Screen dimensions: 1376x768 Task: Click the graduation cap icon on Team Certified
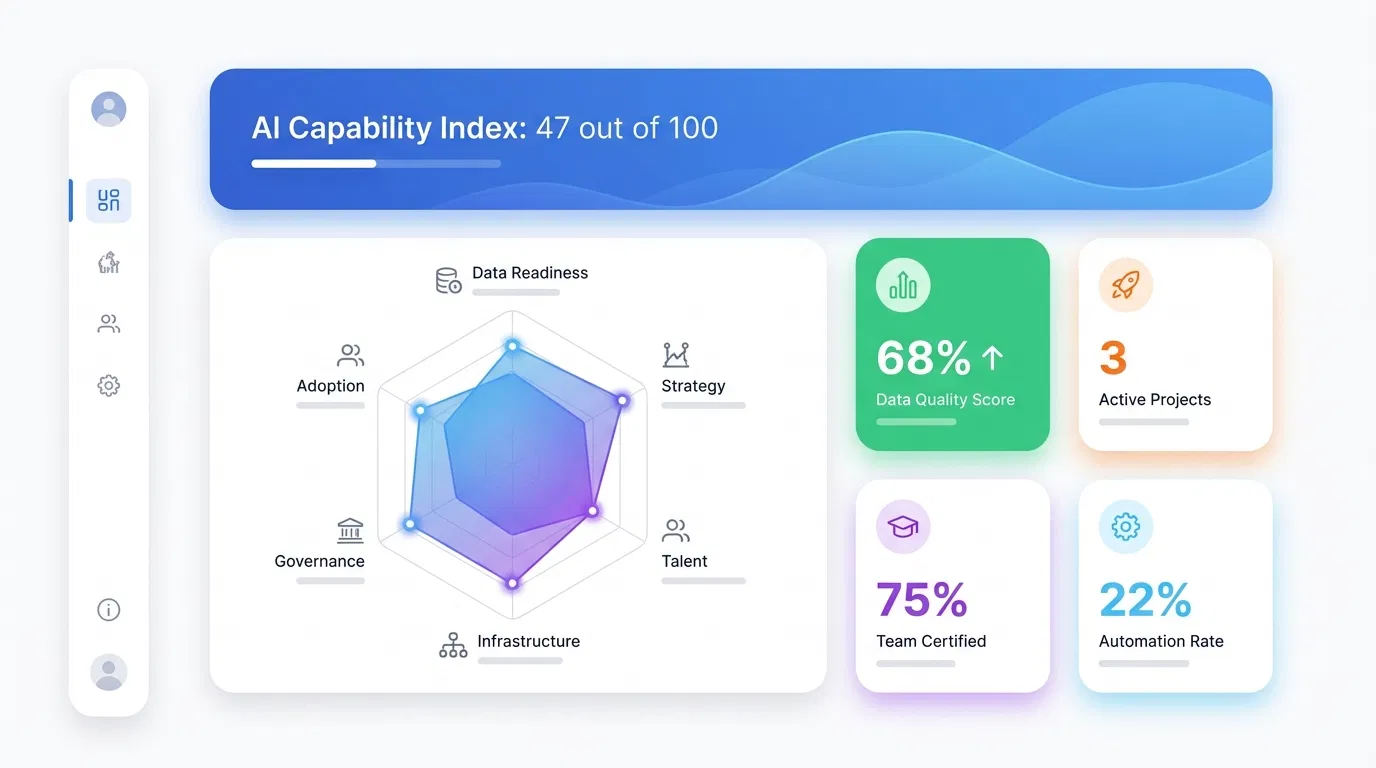[901, 526]
